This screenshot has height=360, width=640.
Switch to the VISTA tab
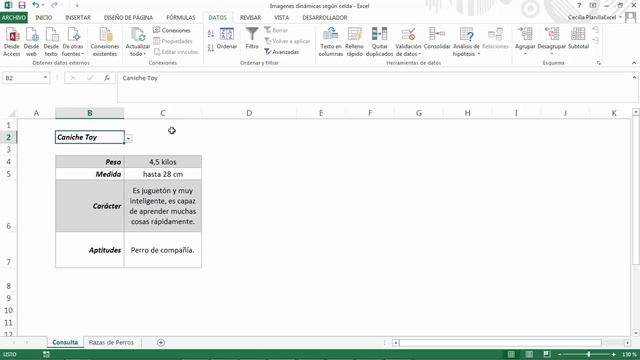281,18
